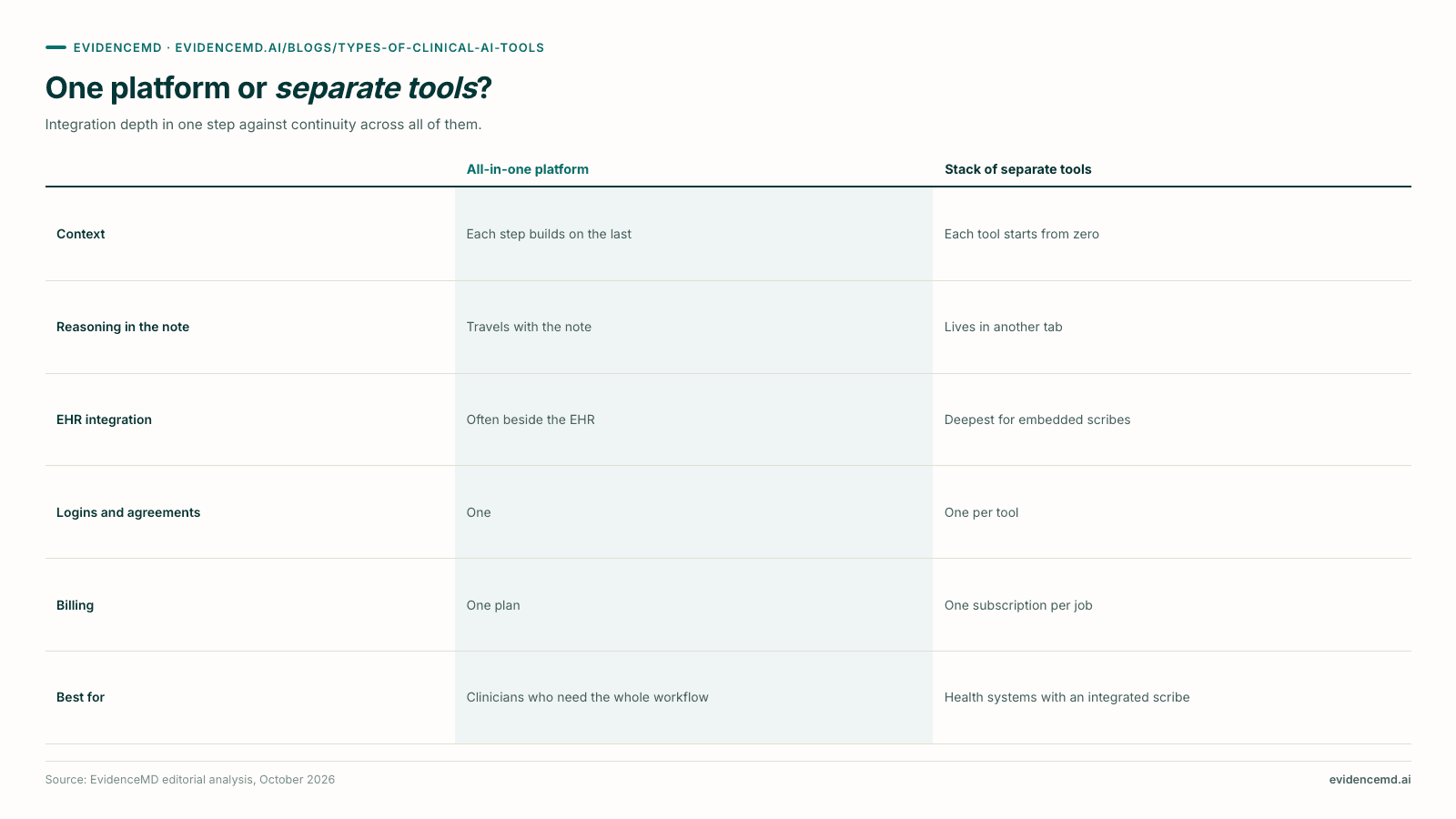Image resolution: width=1456 pixels, height=819 pixels.
Task: Click the subtitle starting 'Integration depth in one step'
Action: [263, 125]
